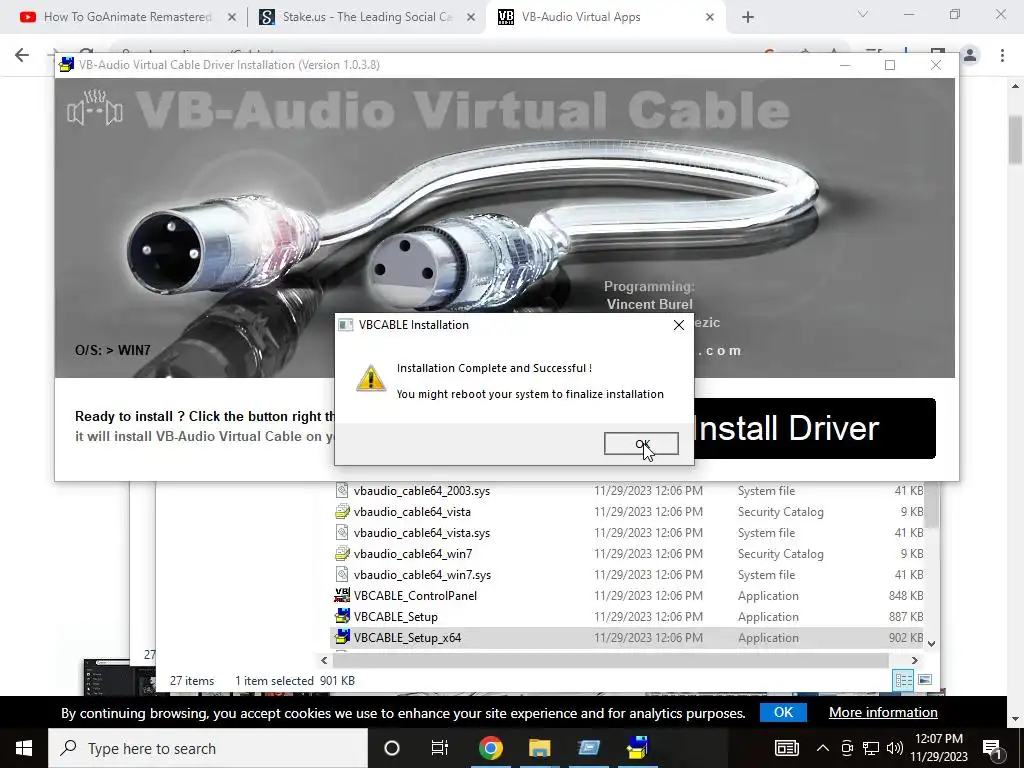Go back in Chrome
Screen dimensions: 1024x768
coord(22,55)
